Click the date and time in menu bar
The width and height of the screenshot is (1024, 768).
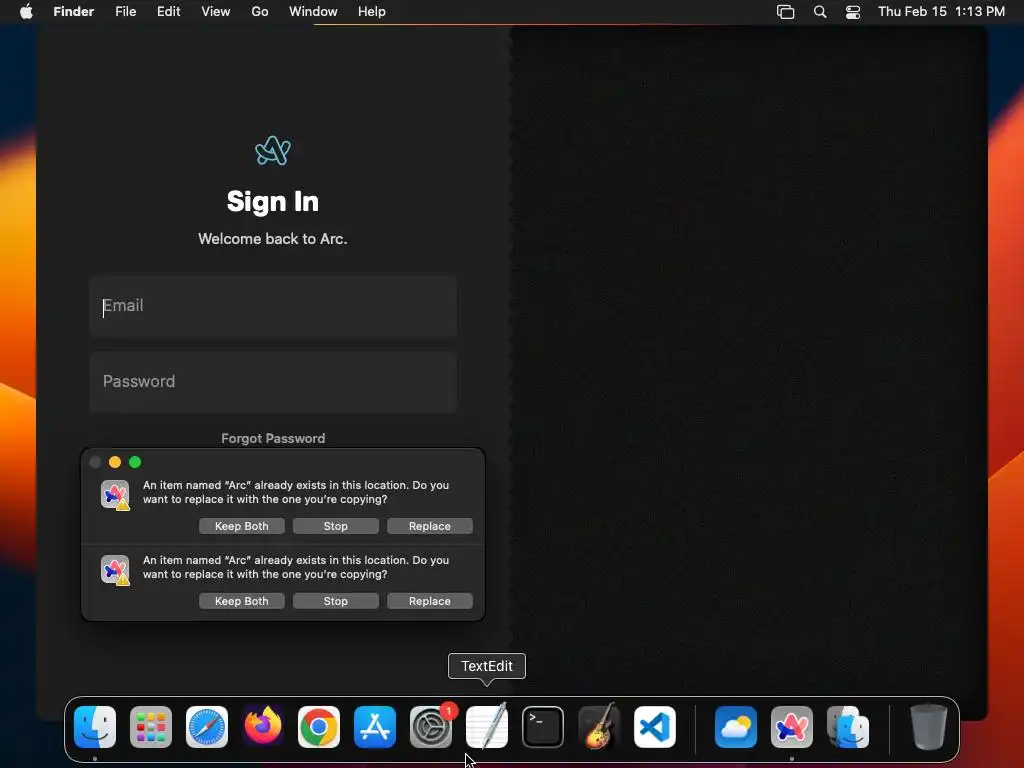click(x=941, y=12)
